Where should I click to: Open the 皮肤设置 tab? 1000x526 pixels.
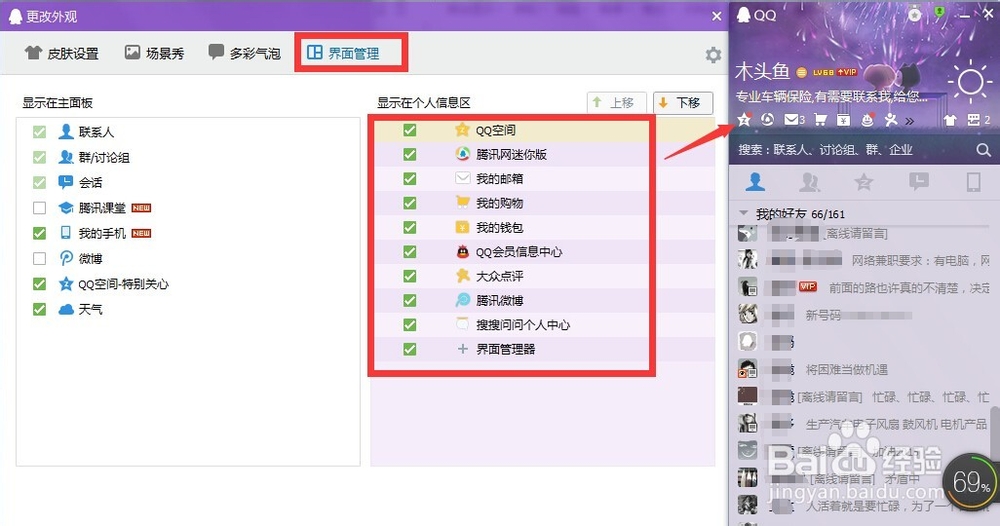(x=62, y=53)
